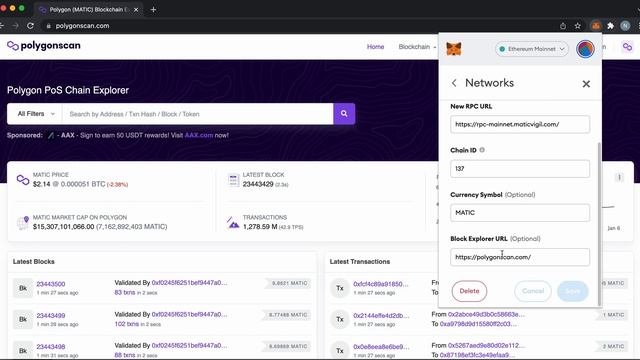Open the MetaMask extension icon in toolbar
640x360 pixels.
pos(596,26)
